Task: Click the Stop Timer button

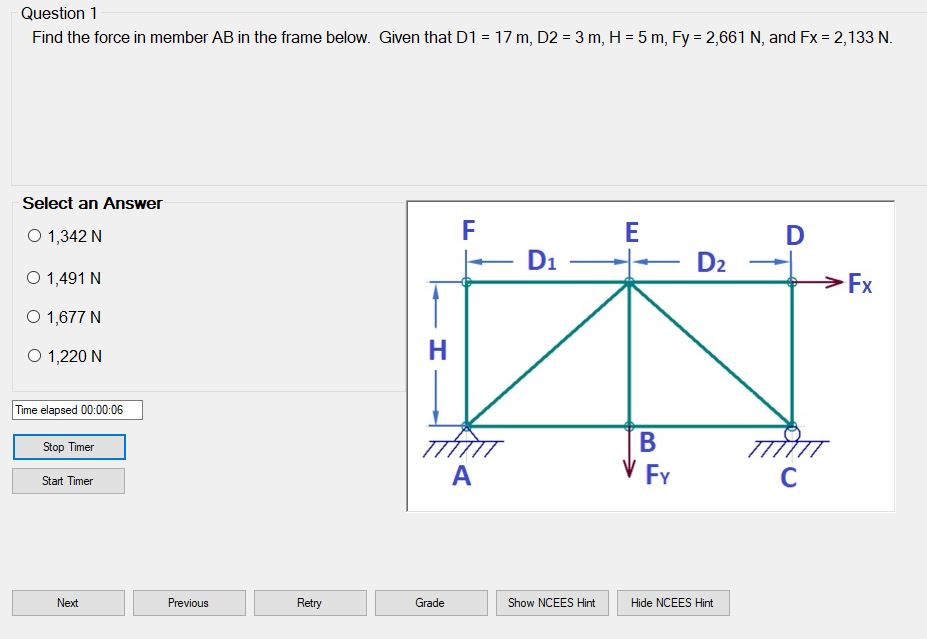Action: [68, 446]
